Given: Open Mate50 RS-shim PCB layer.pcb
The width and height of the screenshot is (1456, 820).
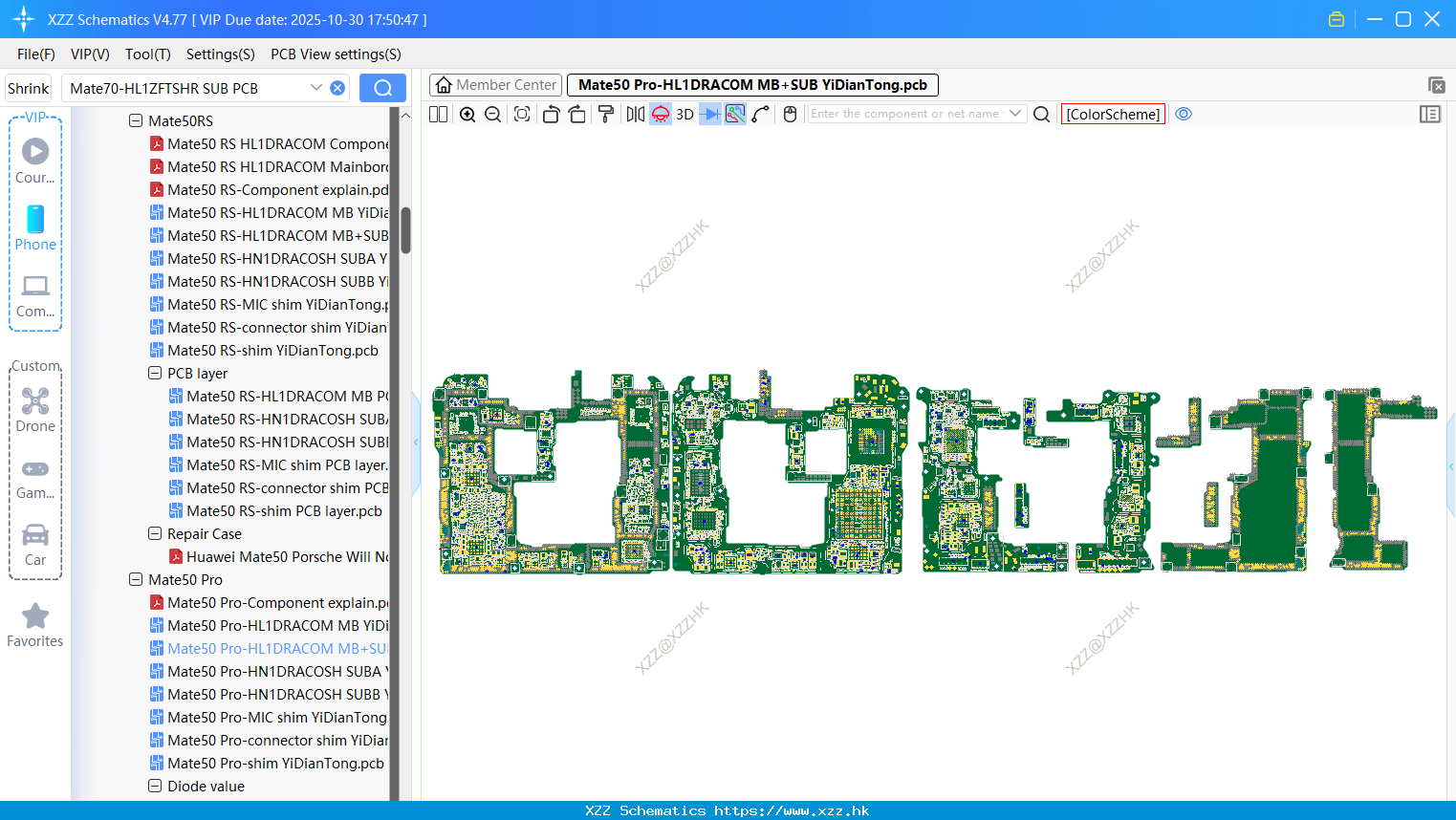Looking at the screenshot, I should 275,510.
